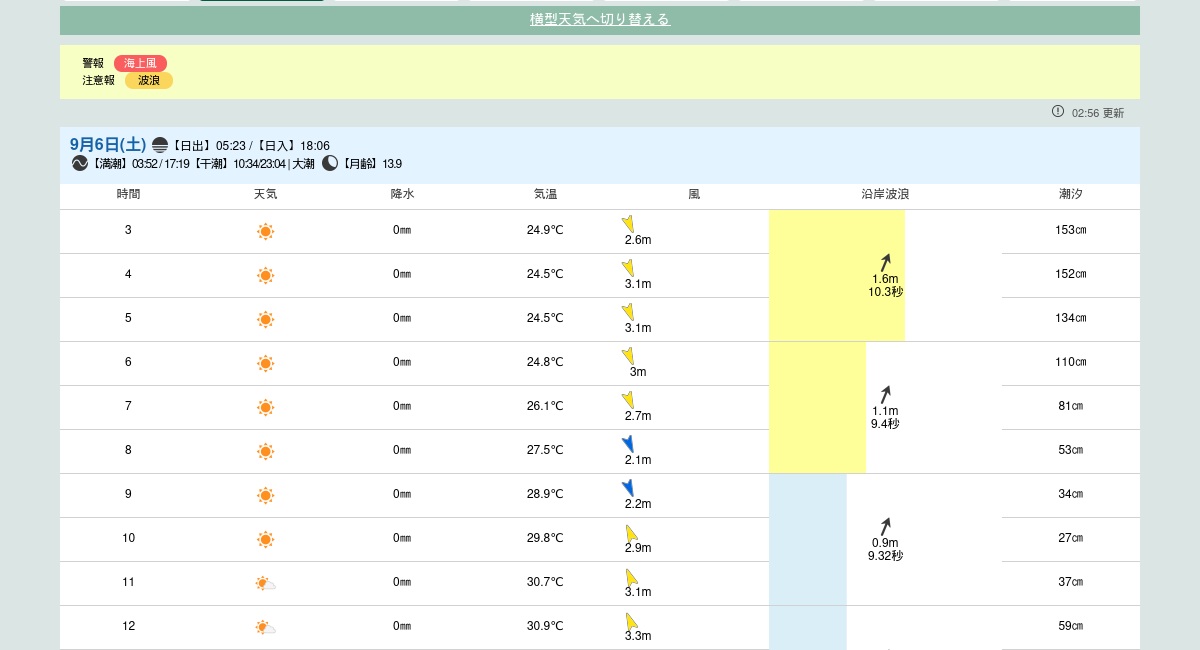
Task: Click the sunny weather icon at hour 3
Action: pyautogui.click(x=265, y=231)
